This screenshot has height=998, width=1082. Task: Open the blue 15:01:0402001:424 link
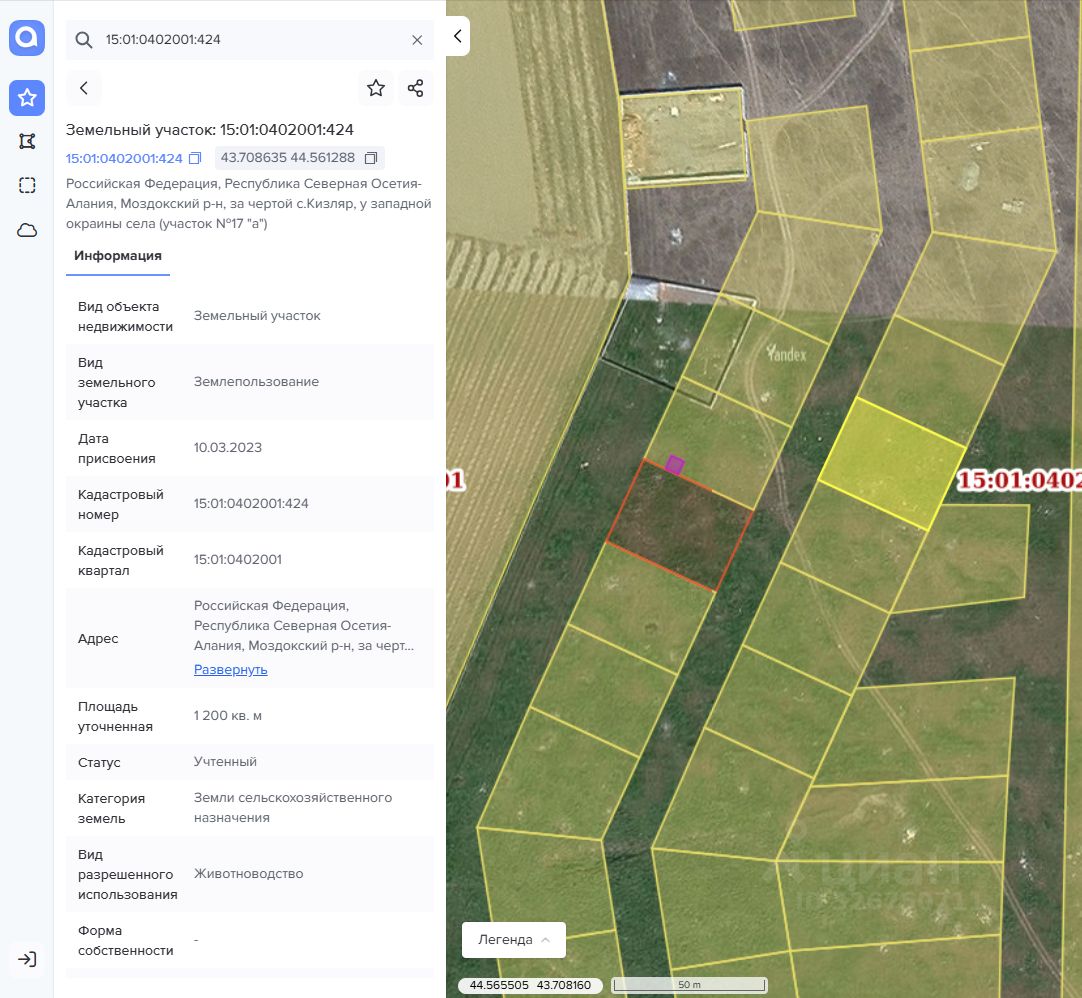point(124,158)
